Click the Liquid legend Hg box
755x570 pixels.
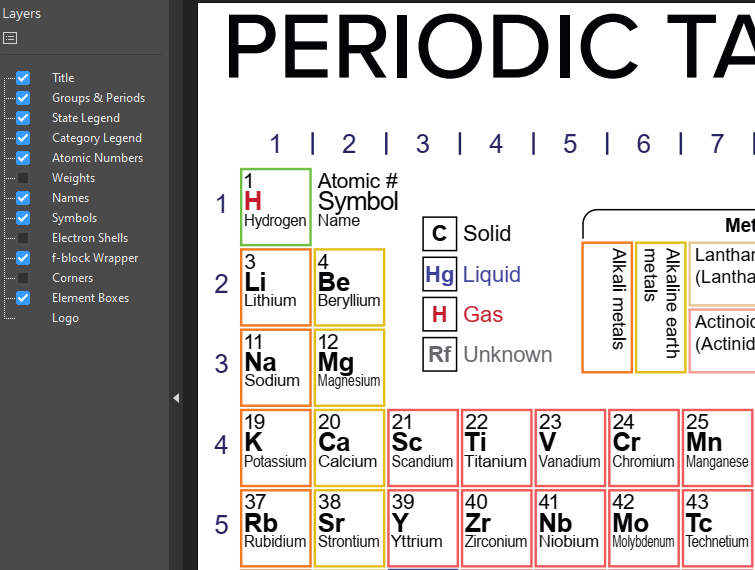coord(440,274)
